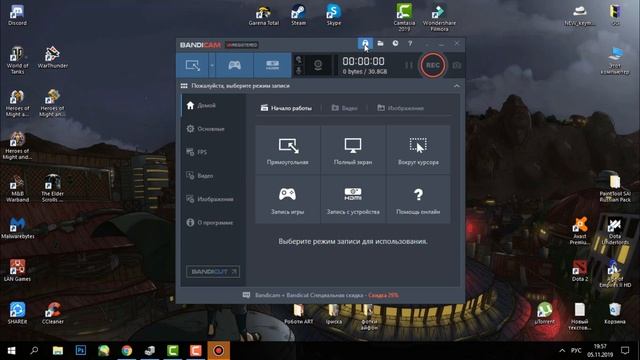Open Skype desktop shortcut
Image resolution: width=640 pixels, height=360 pixels.
(333, 16)
